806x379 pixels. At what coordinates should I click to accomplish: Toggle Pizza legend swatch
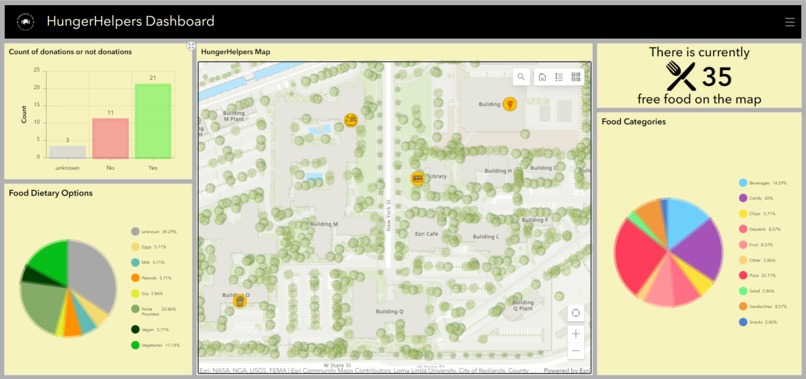[743, 276]
